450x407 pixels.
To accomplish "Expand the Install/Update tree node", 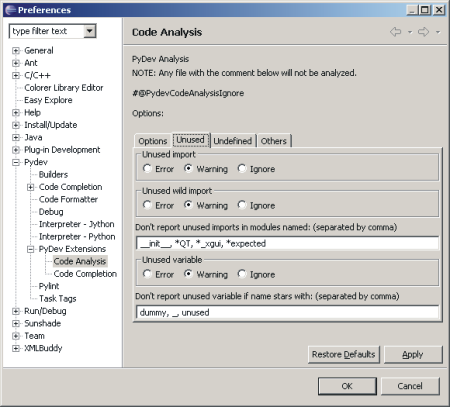I will tap(16, 125).
